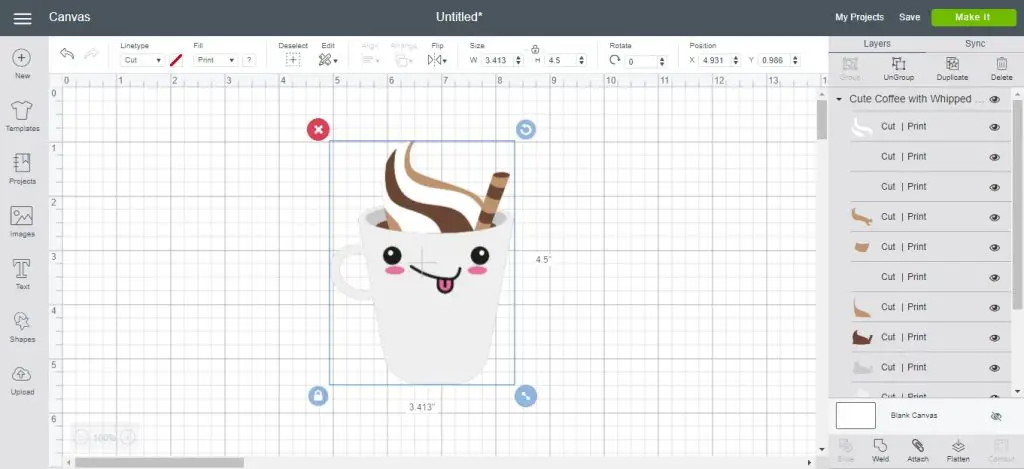Click the linetype color swatch
The width and height of the screenshot is (1024, 469).
176,60
